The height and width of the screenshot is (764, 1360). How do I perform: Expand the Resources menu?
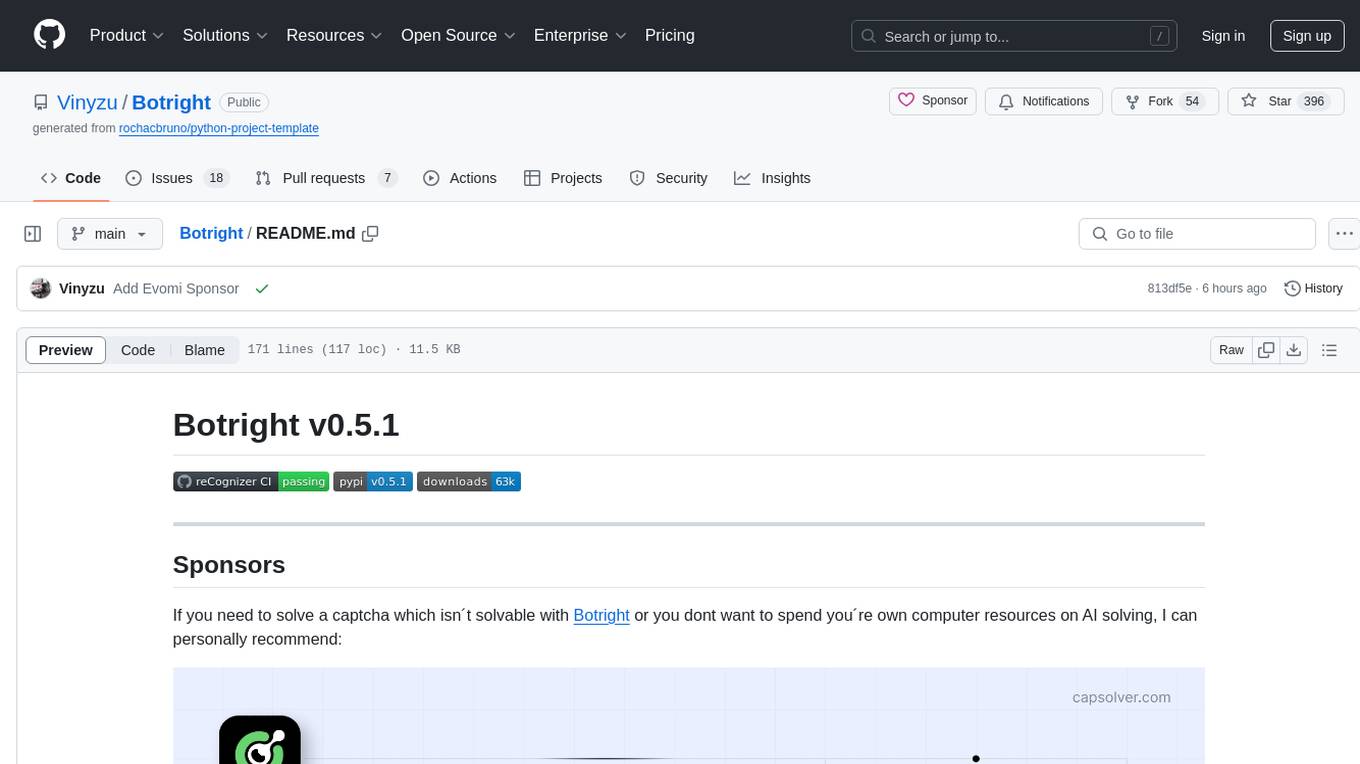tap(334, 35)
